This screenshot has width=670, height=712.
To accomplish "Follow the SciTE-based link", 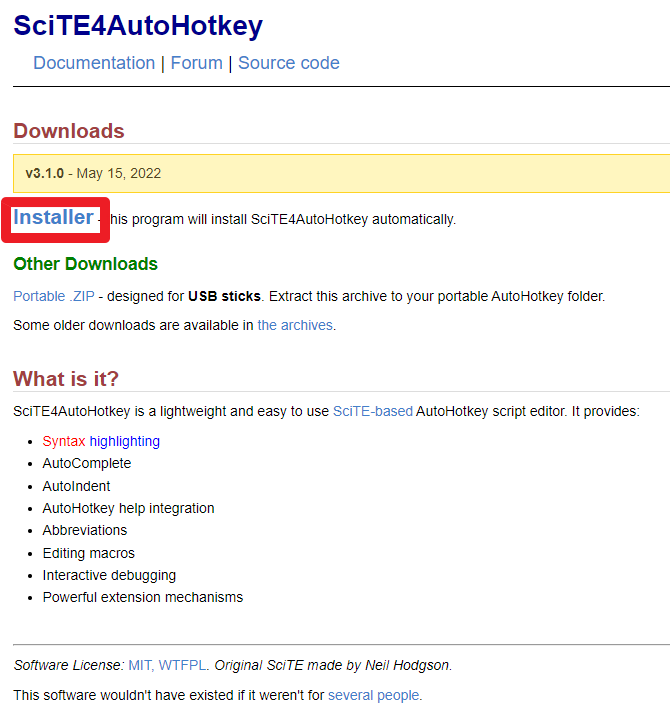I will click(x=373, y=411).
